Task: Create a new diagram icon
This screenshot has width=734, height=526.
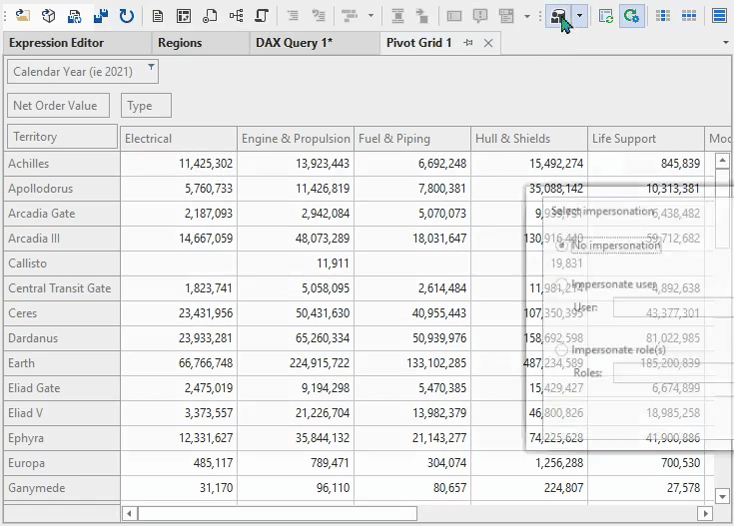Action: [236, 16]
